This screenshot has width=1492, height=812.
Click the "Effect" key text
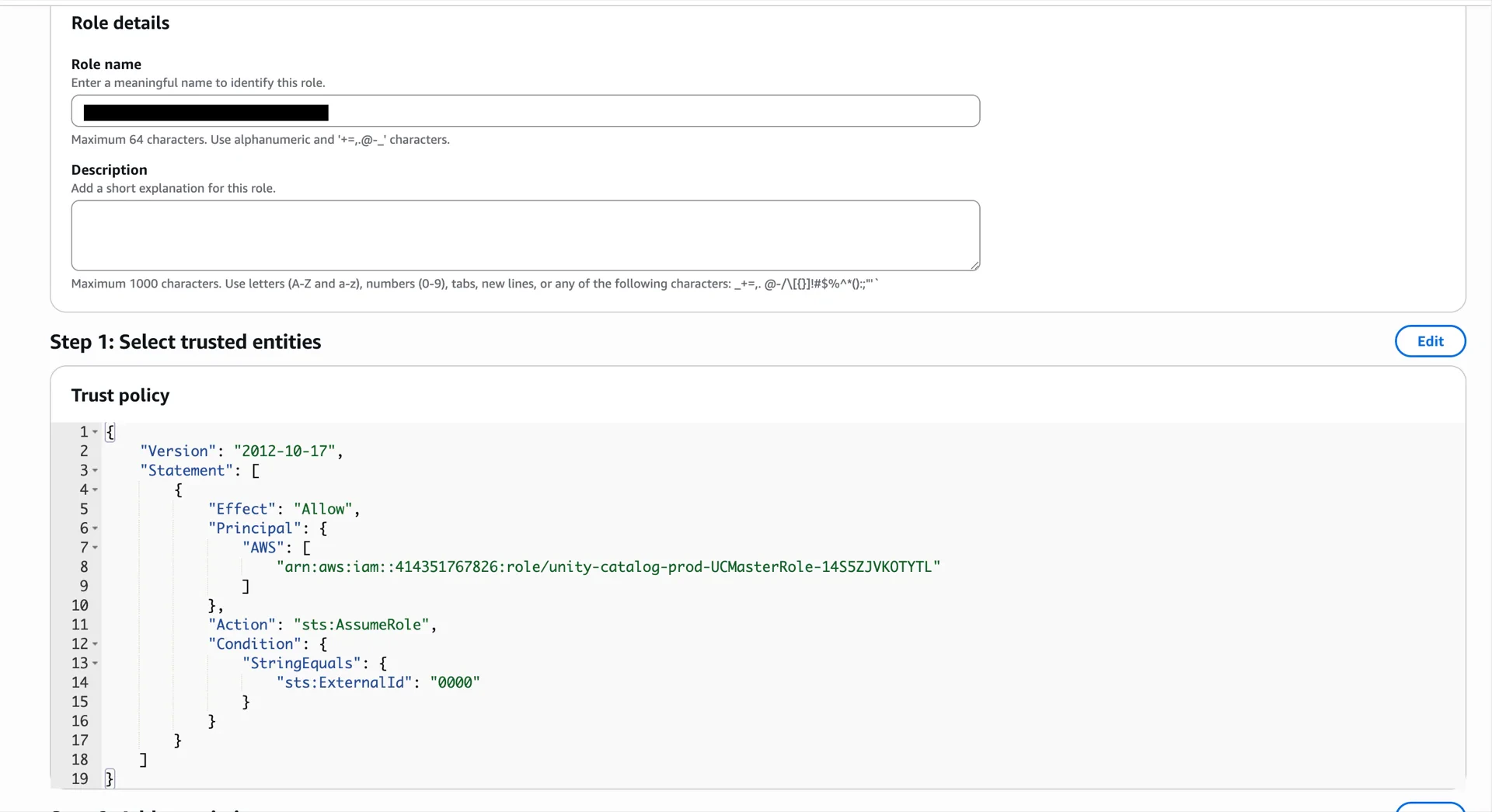(242, 509)
